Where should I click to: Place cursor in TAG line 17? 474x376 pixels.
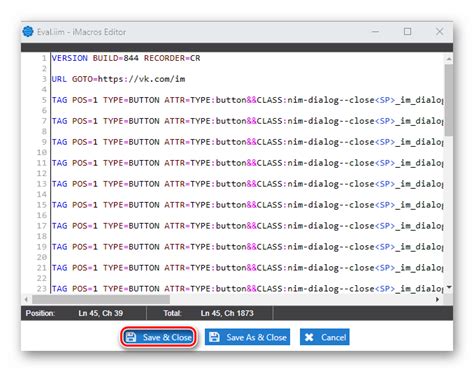click(247, 226)
